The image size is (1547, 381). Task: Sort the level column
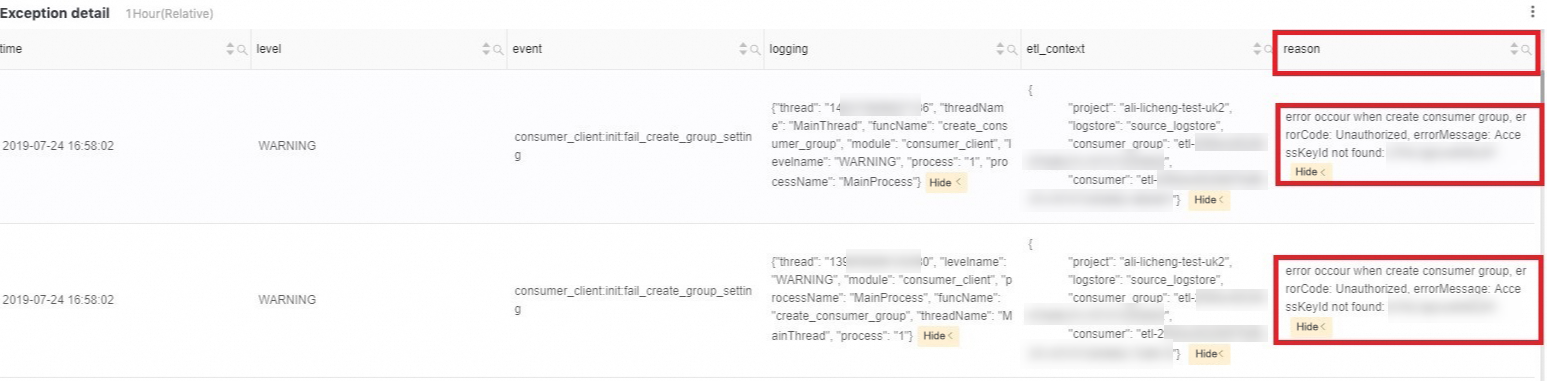click(x=486, y=48)
